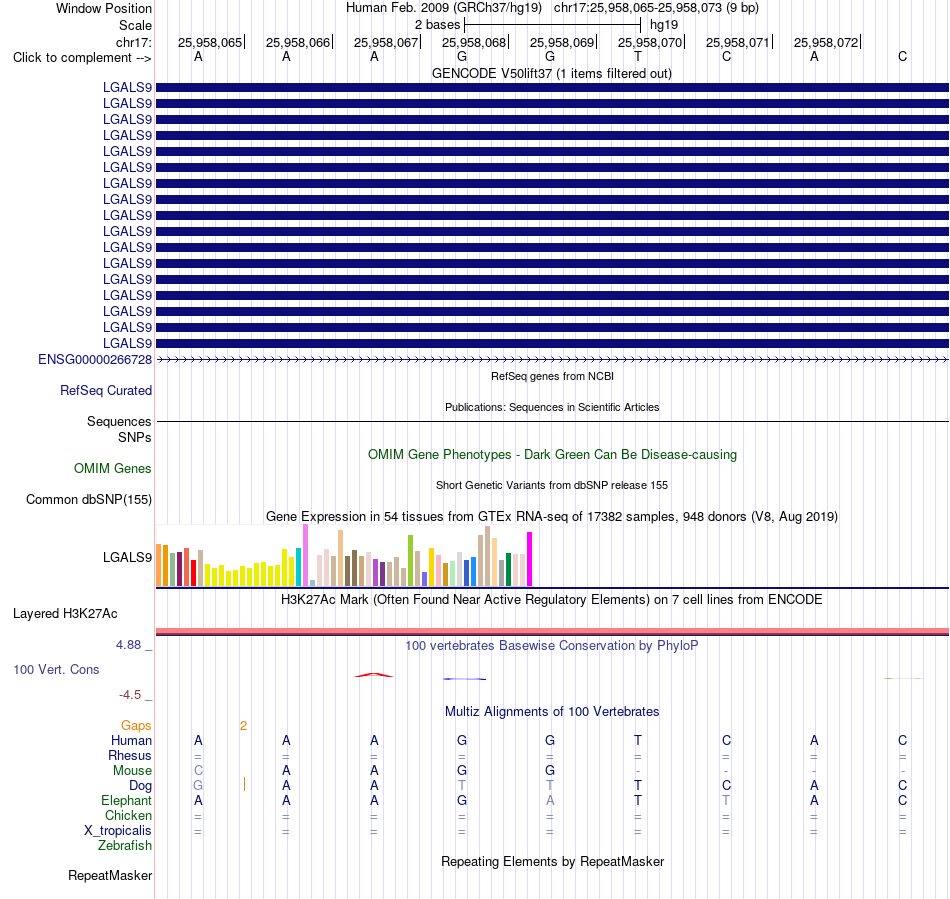Click the '2 bases' scale bar
Screen dimensions: 950x899
pos(552,25)
